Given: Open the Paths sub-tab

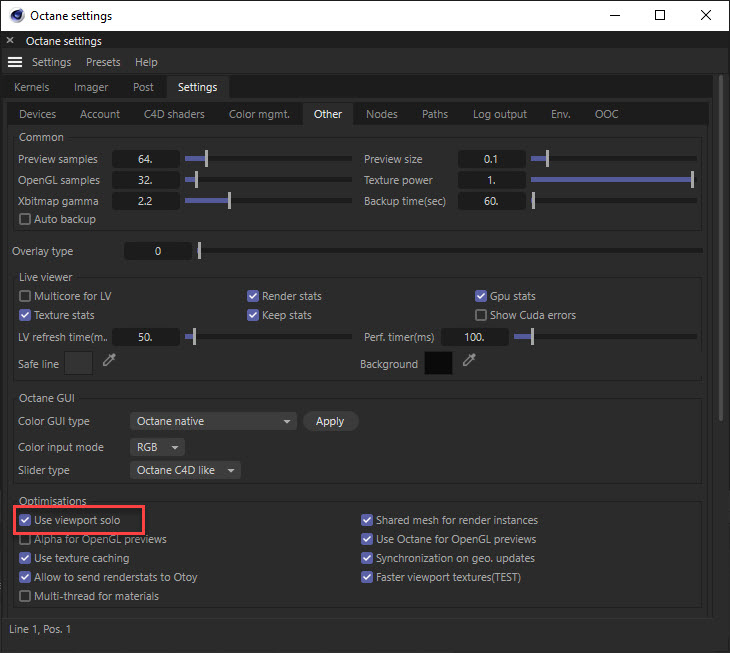Looking at the screenshot, I should 435,114.
